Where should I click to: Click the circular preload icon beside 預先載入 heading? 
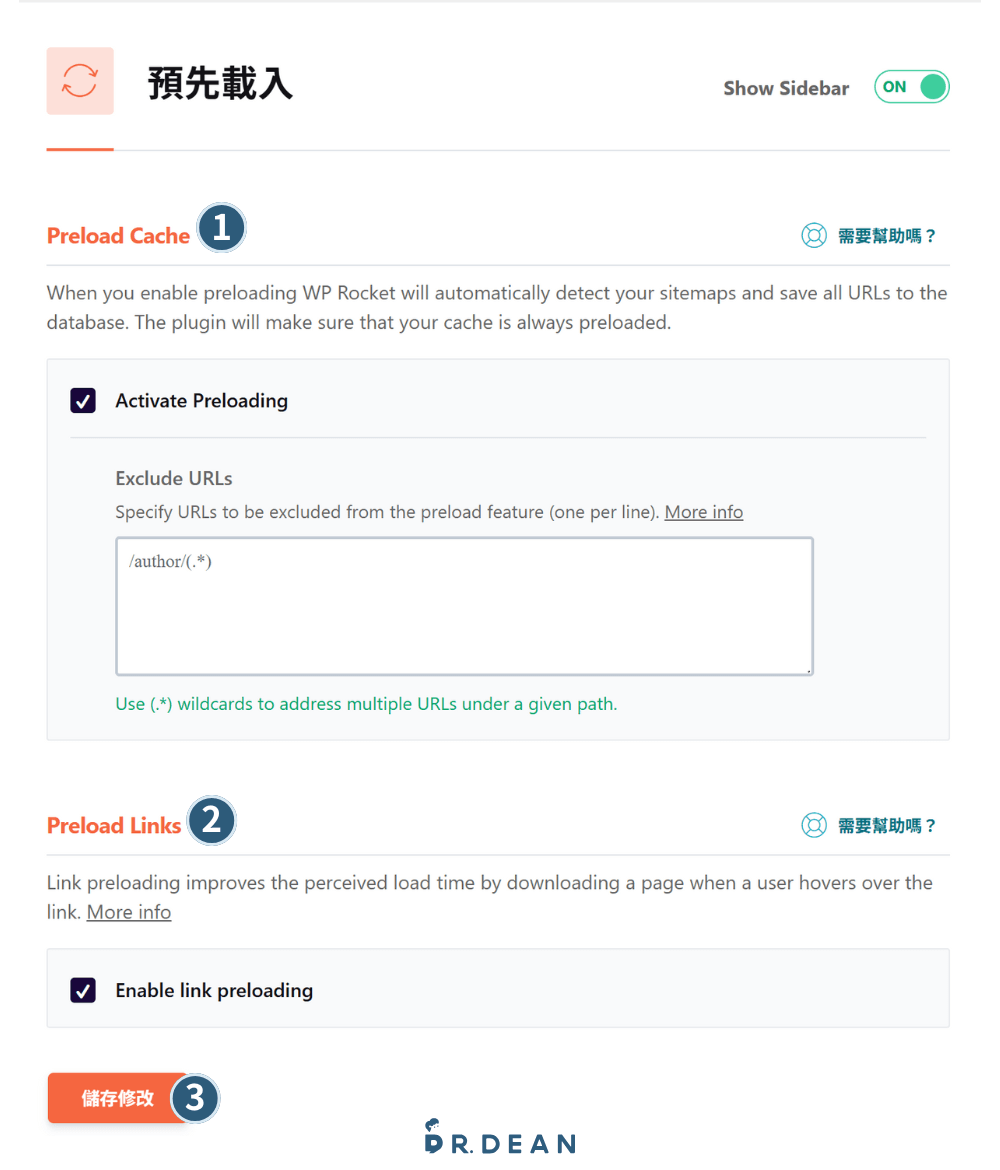pyautogui.click(x=80, y=81)
